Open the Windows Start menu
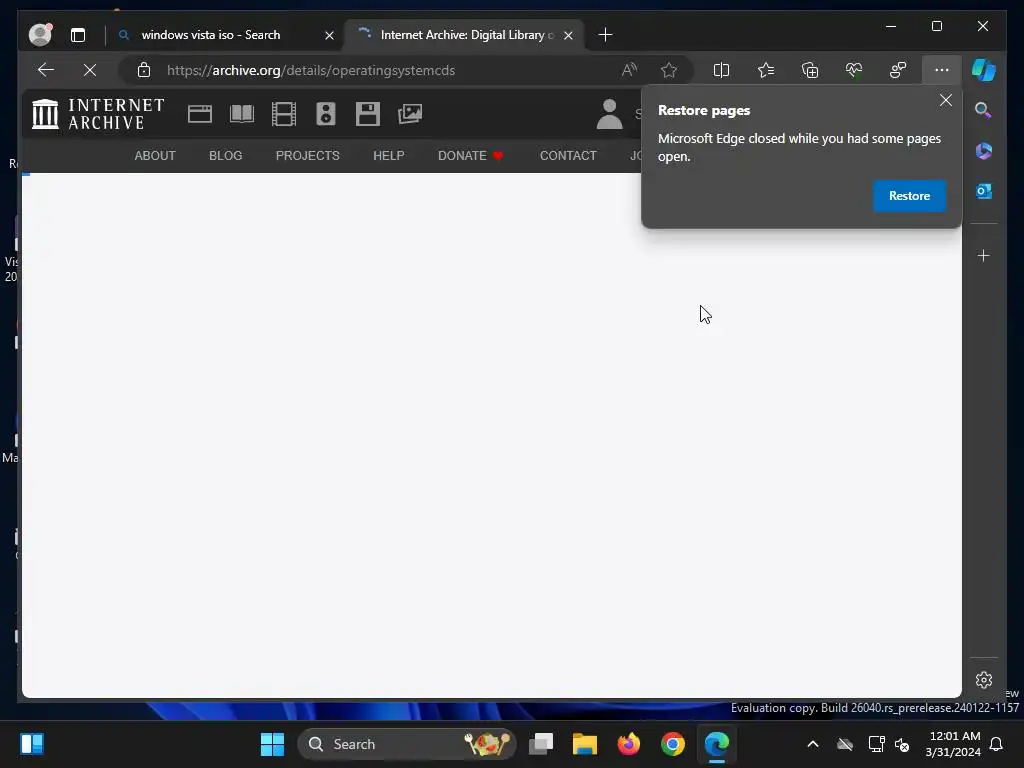This screenshot has width=1024, height=768. point(272,744)
